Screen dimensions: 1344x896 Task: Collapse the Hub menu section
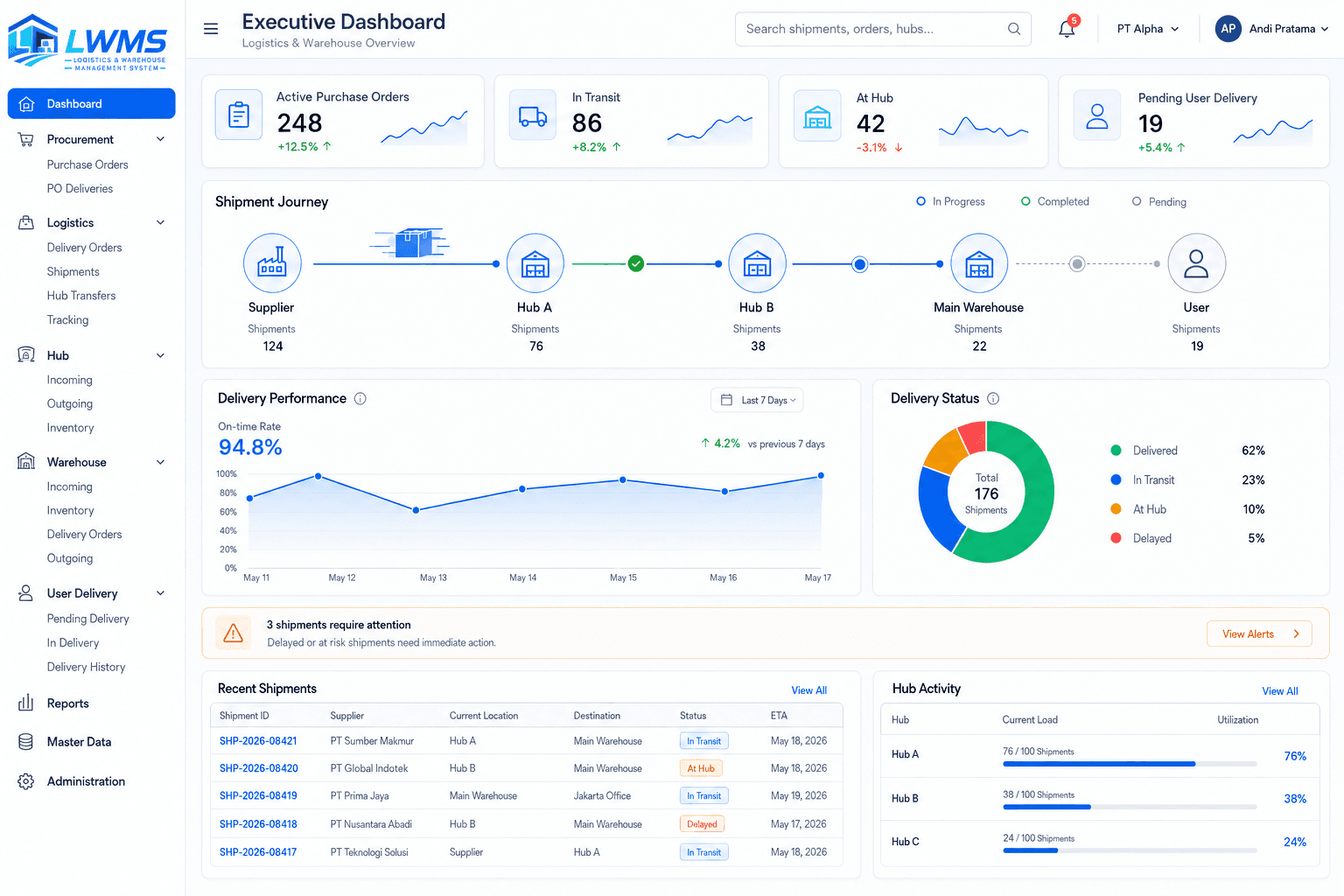click(x=160, y=355)
